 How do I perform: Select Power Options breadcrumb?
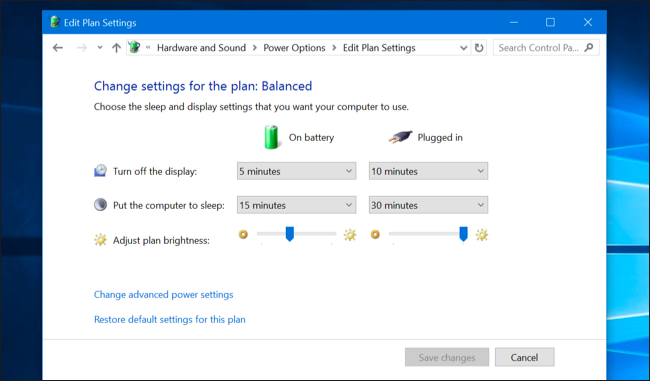[294, 48]
